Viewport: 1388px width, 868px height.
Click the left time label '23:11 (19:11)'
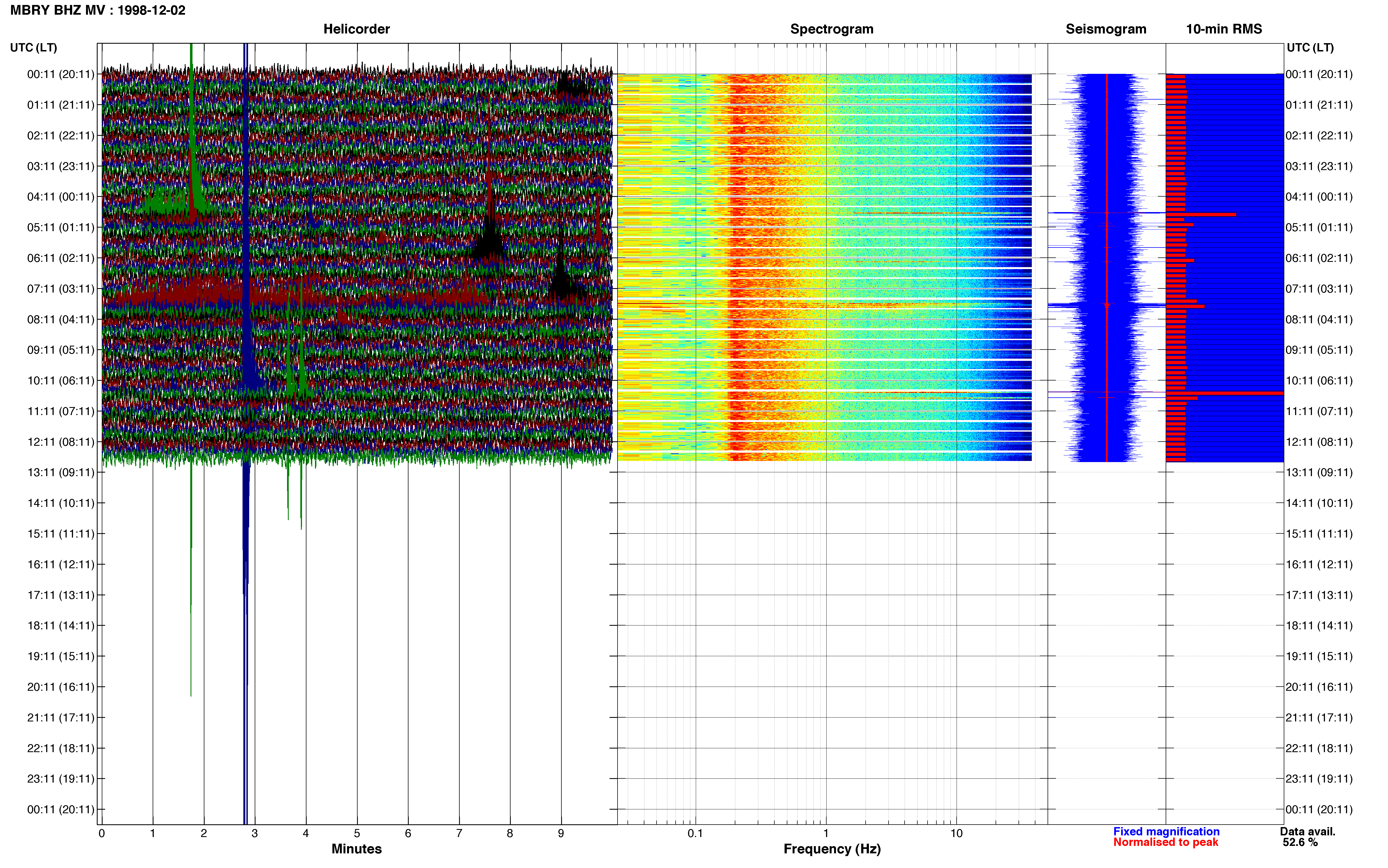click(61, 779)
